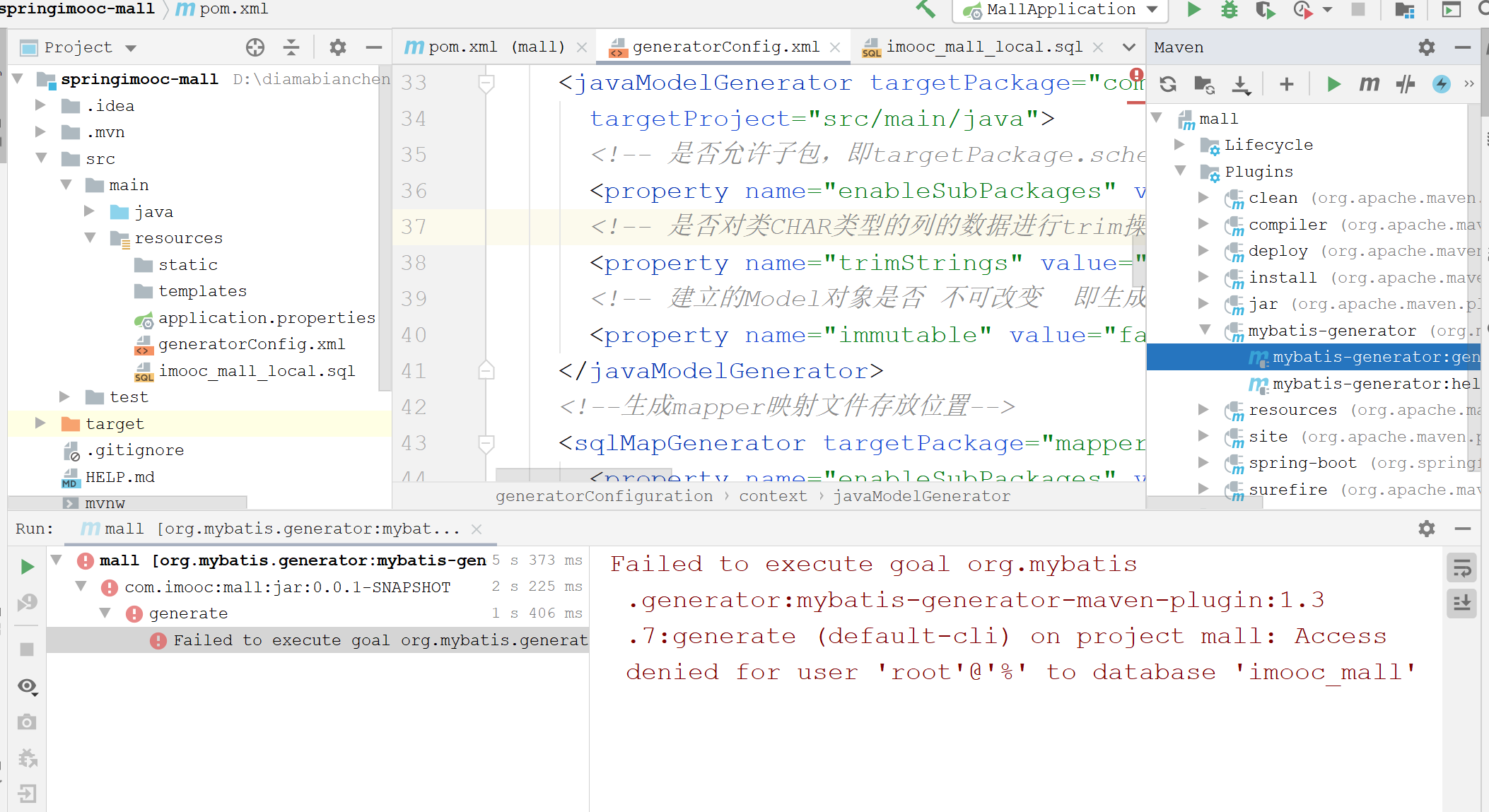Click the Run panel scroll to end icon
Image resolution: width=1489 pixels, height=812 pixels.
[1463, 599]
